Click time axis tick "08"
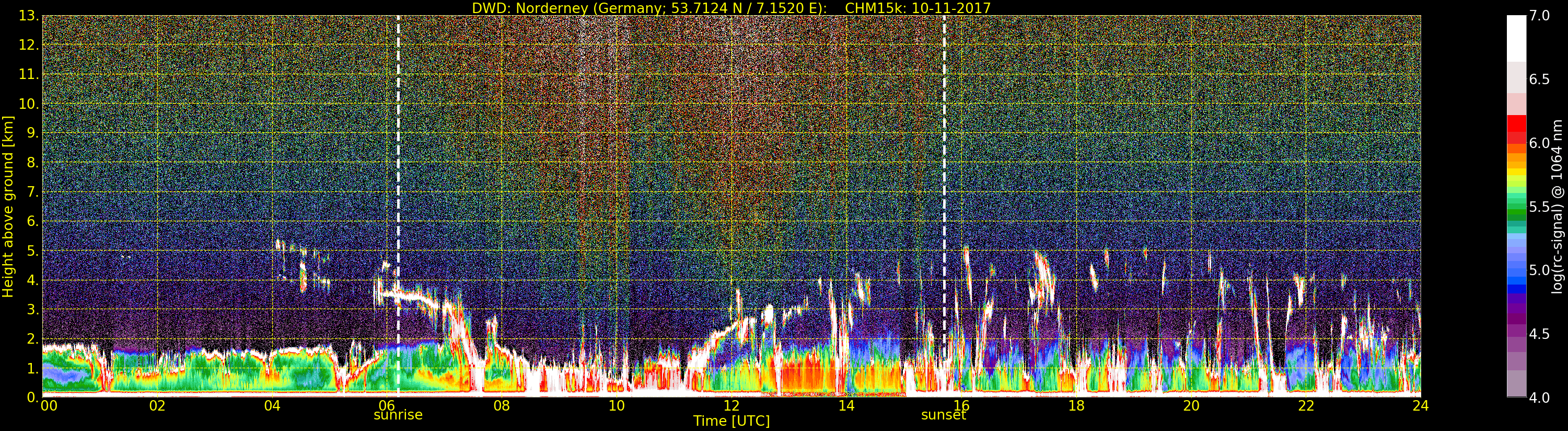This screenshot has height=431, width=1568. tap(502, 406)
